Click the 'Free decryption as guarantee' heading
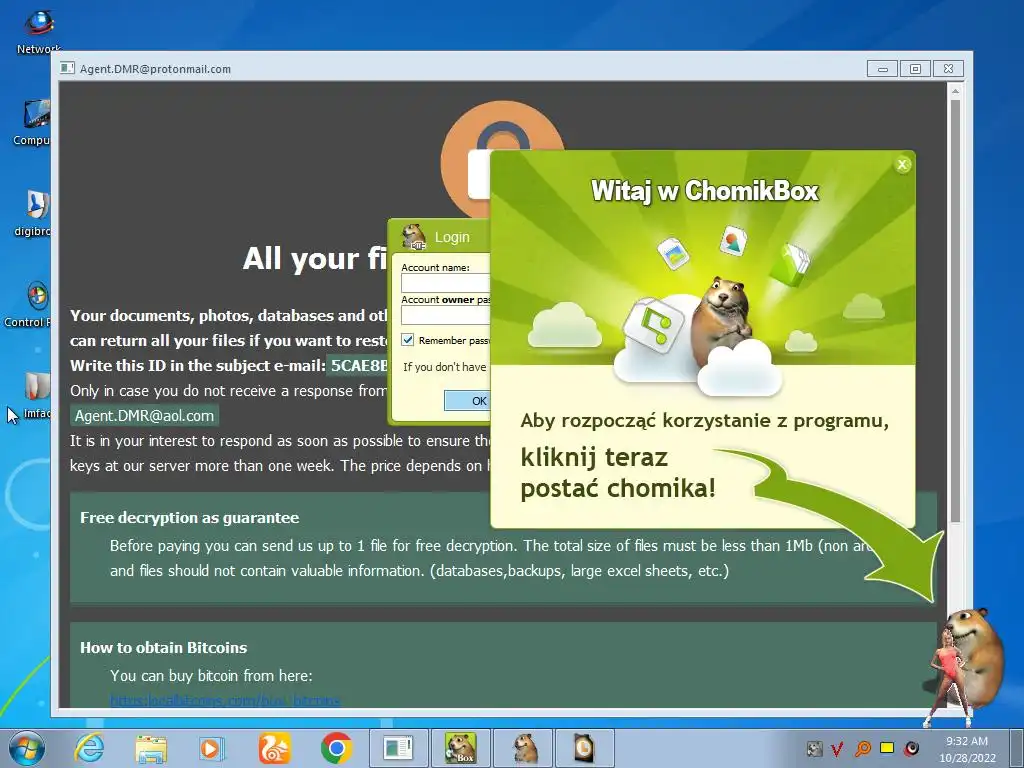Image resolution: width=1024 pixels, height=768 pixels. [x=189, y=518]
